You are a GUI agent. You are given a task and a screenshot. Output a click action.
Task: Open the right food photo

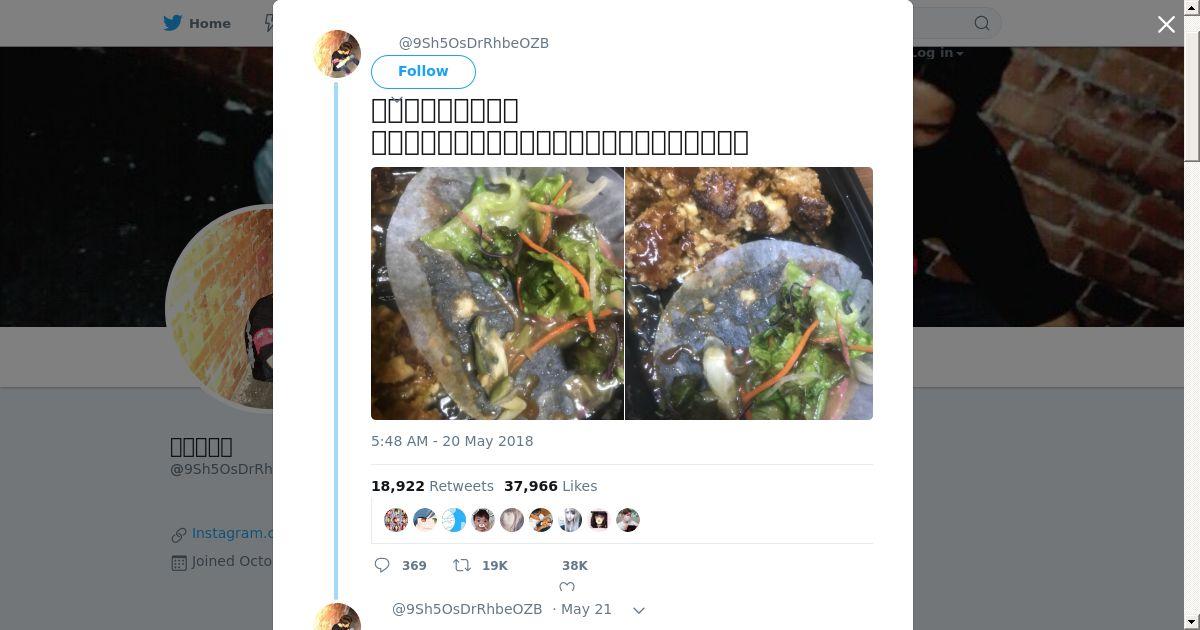click(x=749, y=293)
